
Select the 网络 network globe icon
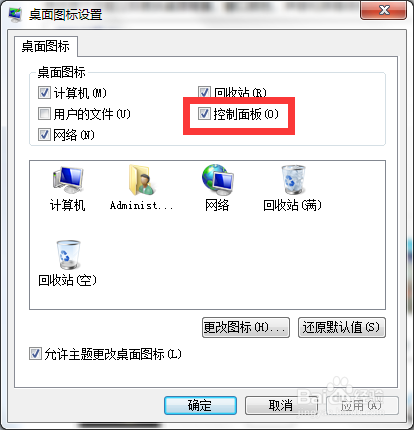click(217, 180)
